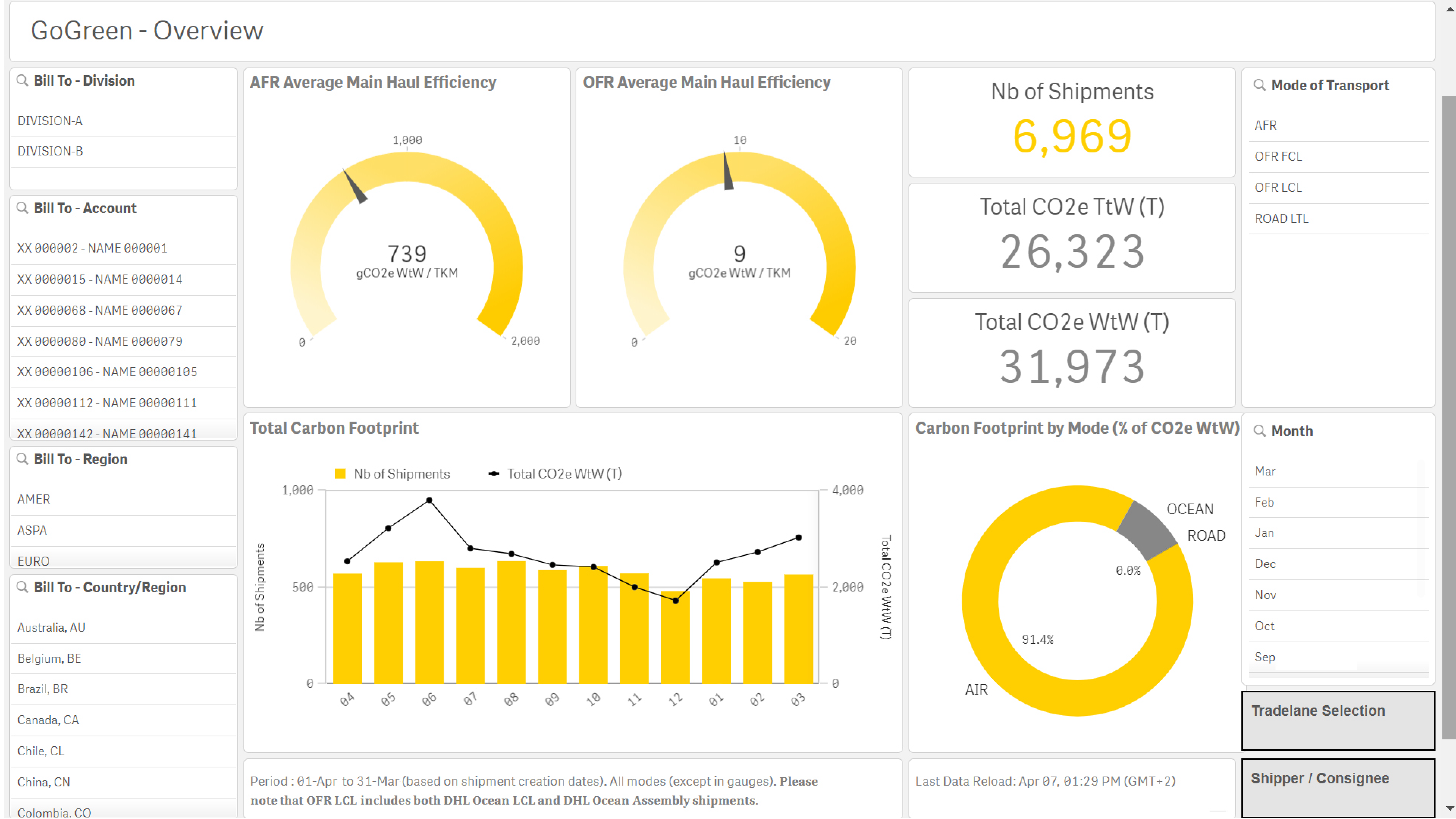Choose Australia, AU from country list
This screenshot has width=1456, height=819.
[51, 628]
